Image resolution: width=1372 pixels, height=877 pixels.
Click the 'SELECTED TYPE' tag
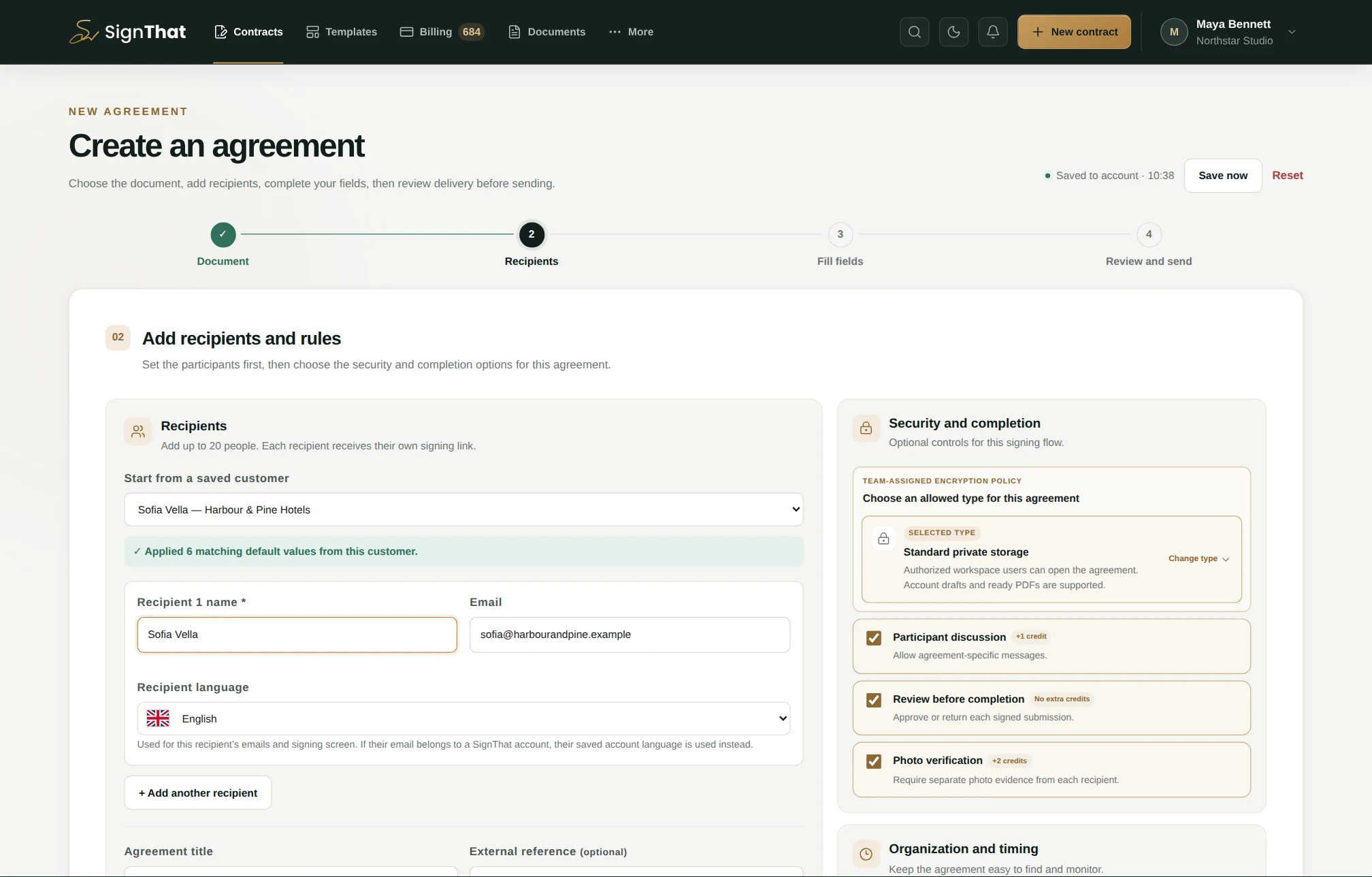point(942,532)
